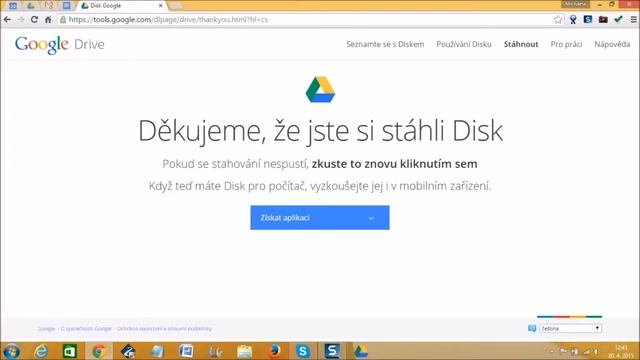Open the Používání Disku menu item
640x360 pixels.
point(464,44)
